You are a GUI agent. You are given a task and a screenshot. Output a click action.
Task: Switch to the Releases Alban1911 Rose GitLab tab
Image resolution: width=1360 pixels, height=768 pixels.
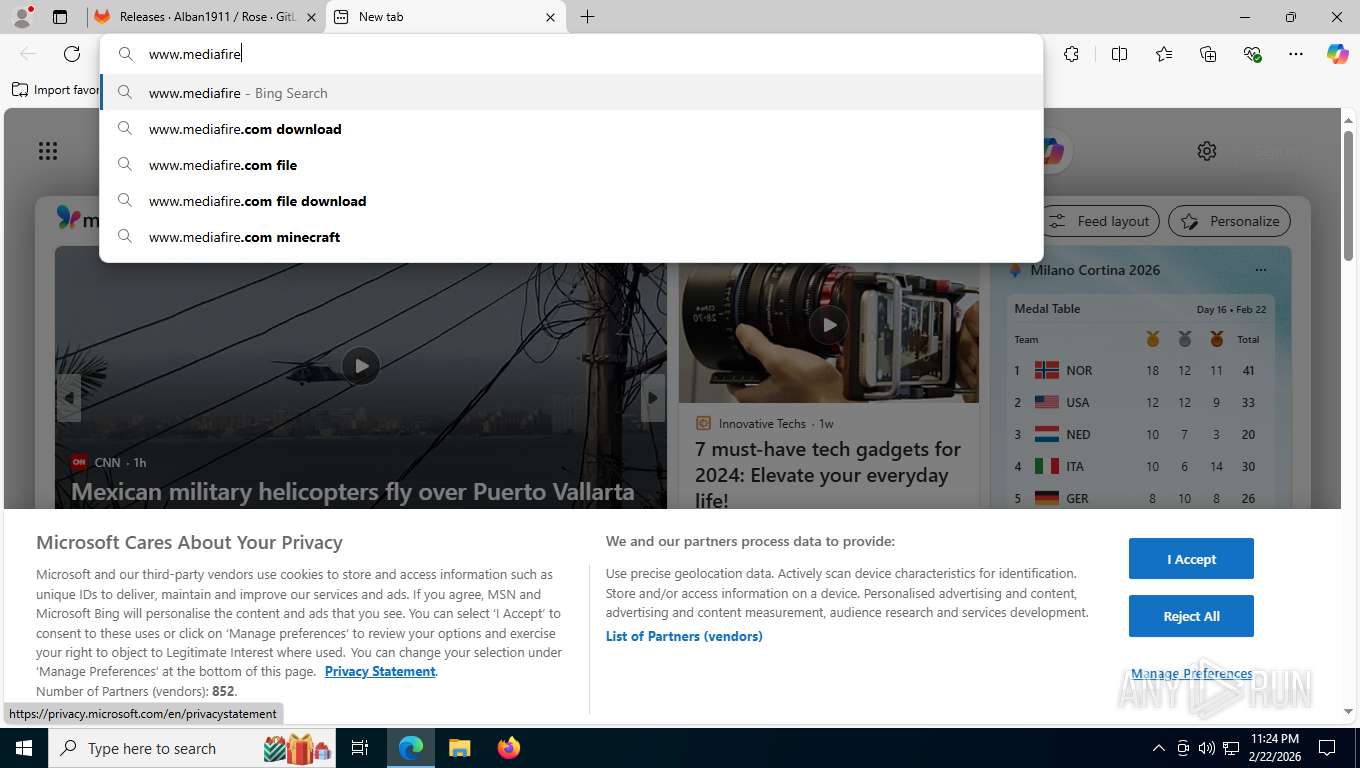[206, 17]
